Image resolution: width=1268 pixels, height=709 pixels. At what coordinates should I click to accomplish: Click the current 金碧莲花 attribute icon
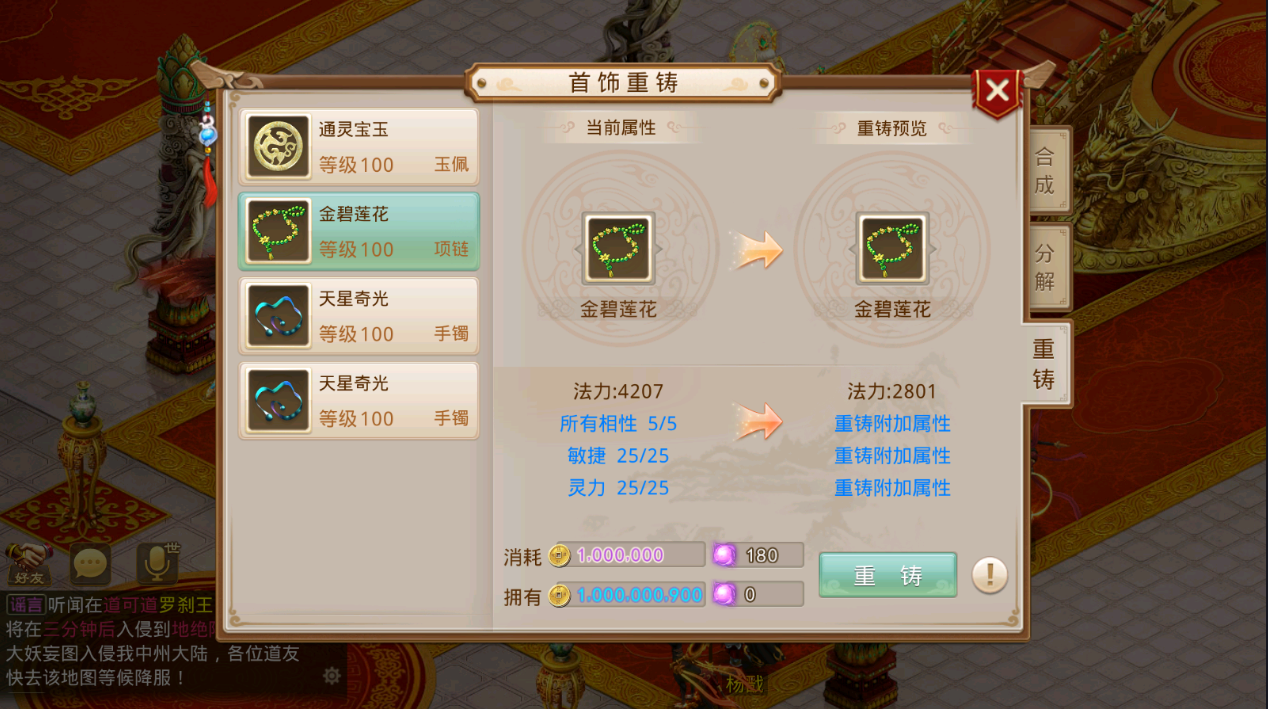coord(618,249)
